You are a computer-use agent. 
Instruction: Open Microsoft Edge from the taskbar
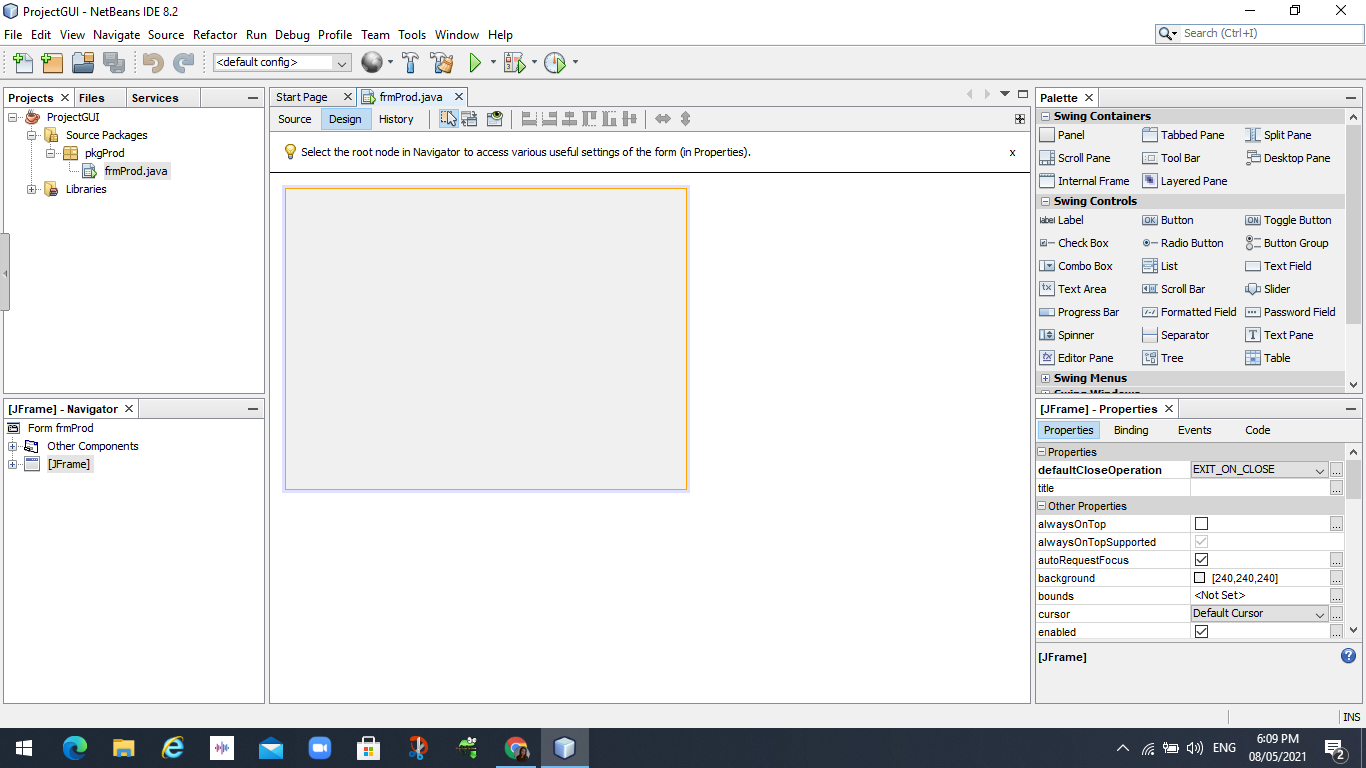pos(75,748)
